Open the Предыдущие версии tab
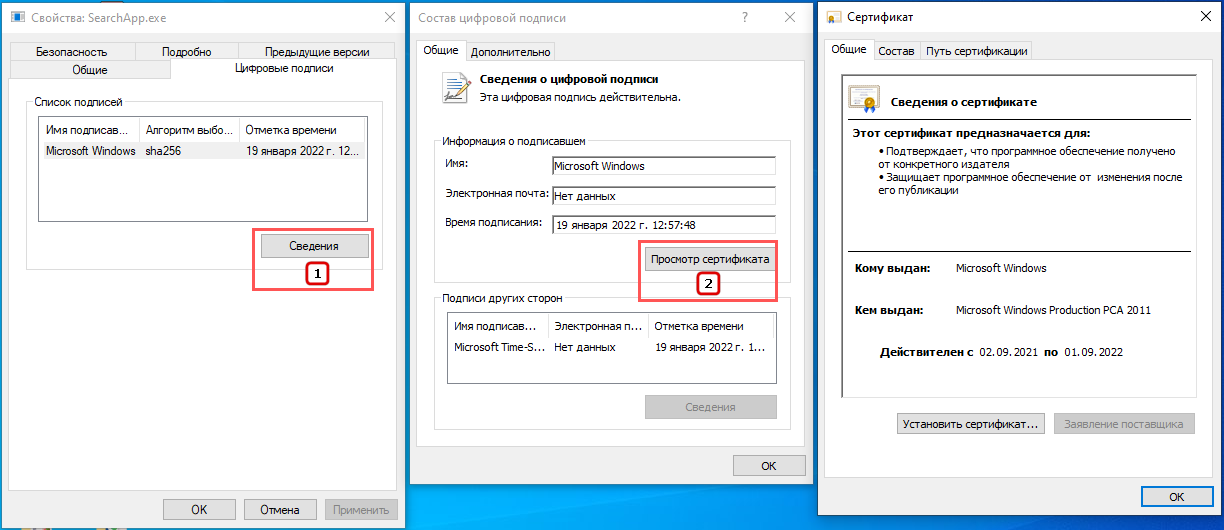The width and height of the screenshot is (1224, 530). click(x=317, y=52)
